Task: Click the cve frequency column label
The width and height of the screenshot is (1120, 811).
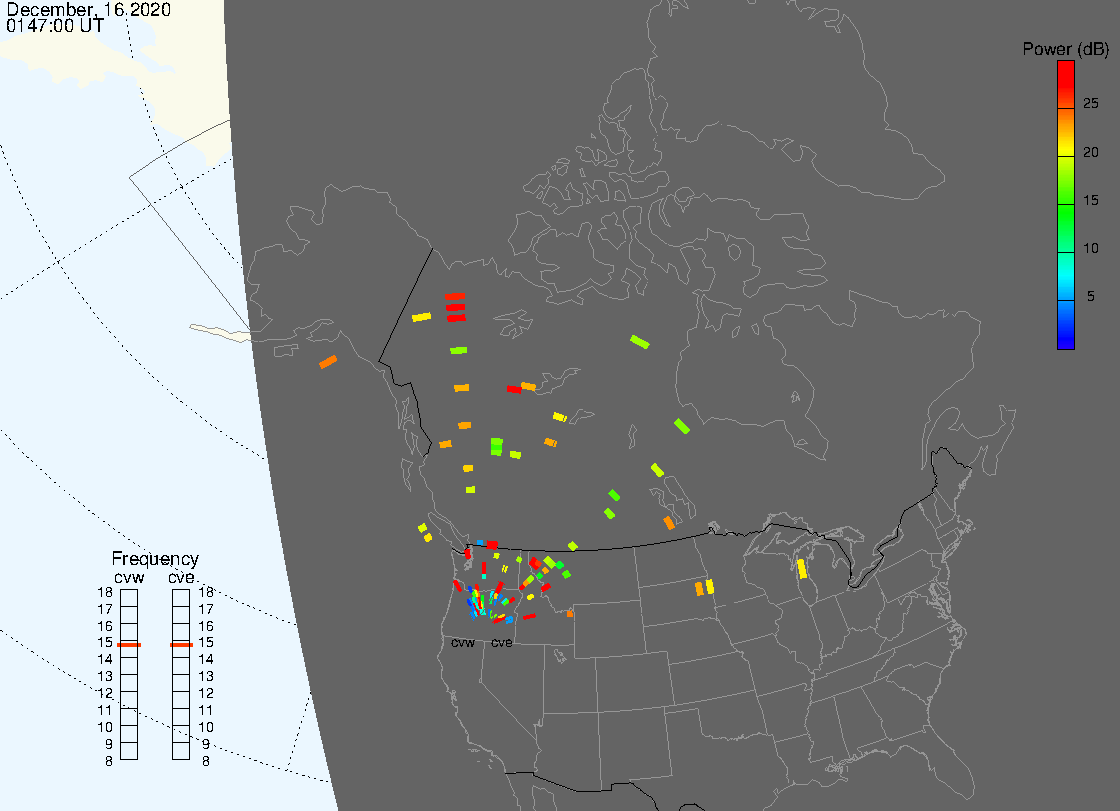Action: [181, 577]
